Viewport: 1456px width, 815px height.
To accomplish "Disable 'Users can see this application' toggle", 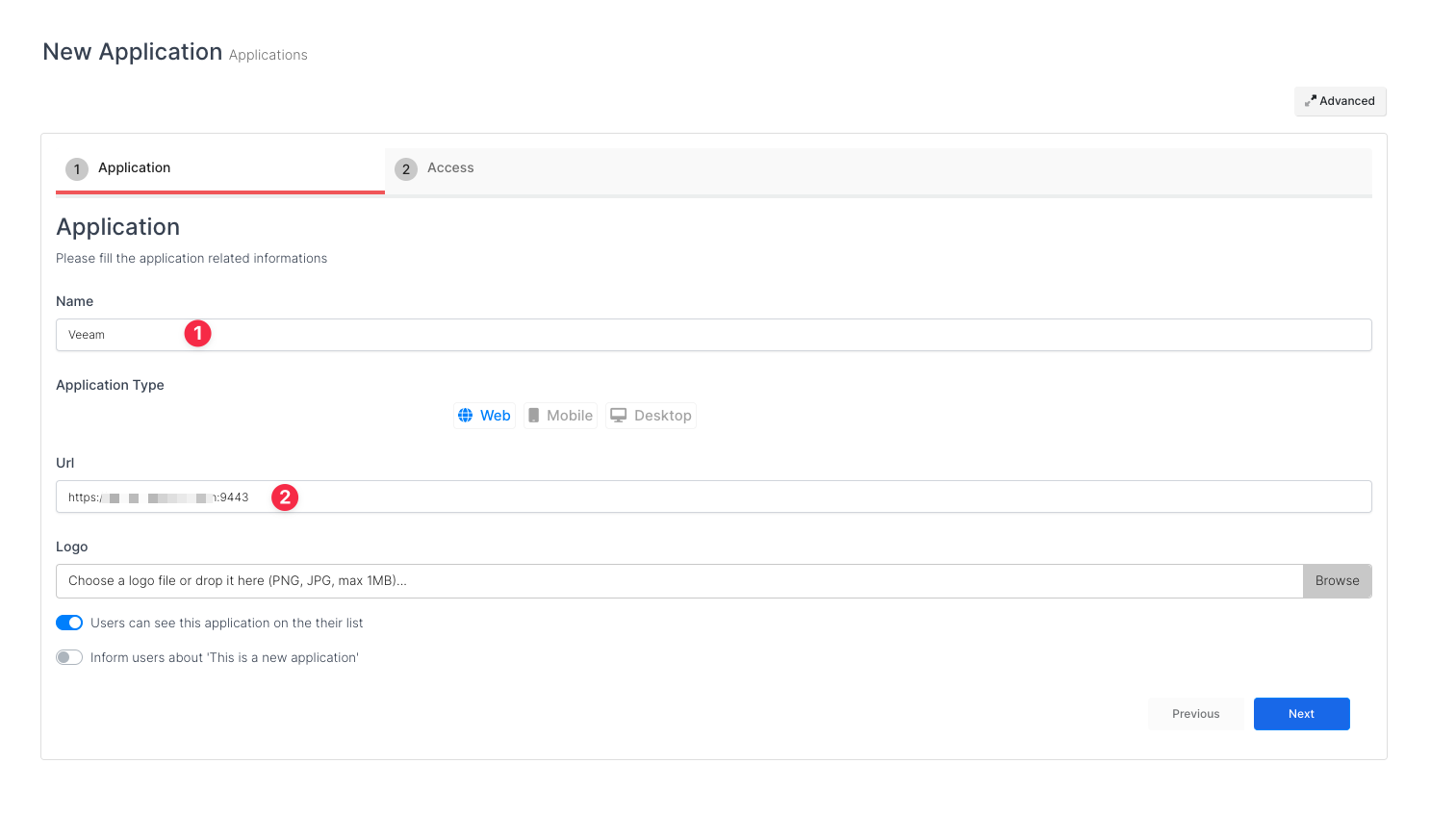I will click(x=69, y=623).
